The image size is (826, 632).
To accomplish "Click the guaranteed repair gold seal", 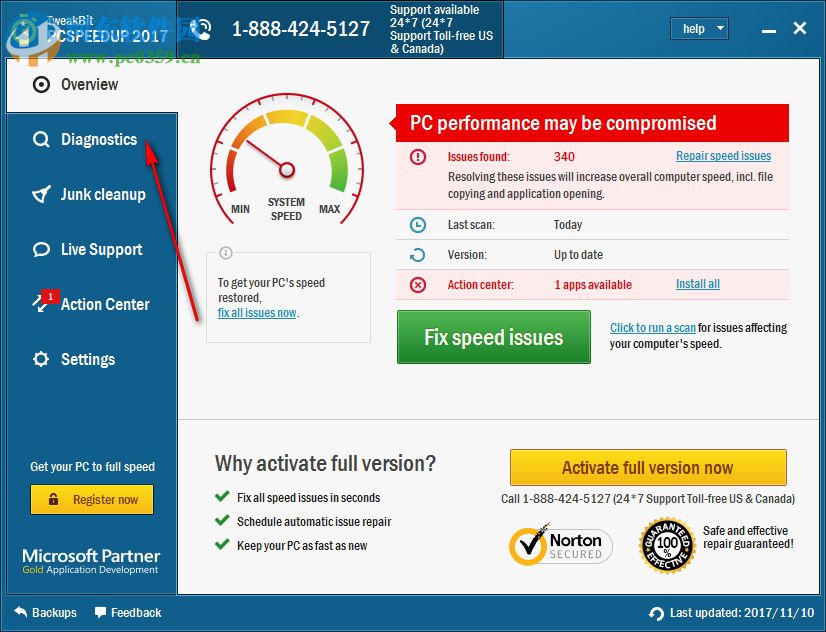I will (x=668, y=545).
